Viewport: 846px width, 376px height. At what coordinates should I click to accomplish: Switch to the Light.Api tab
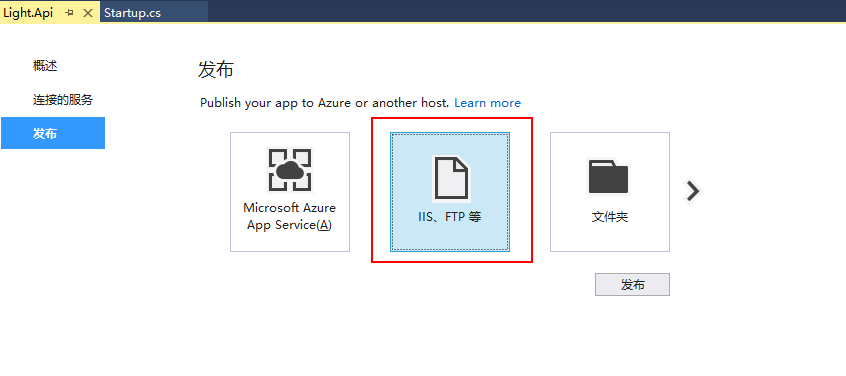coord(29,13)
